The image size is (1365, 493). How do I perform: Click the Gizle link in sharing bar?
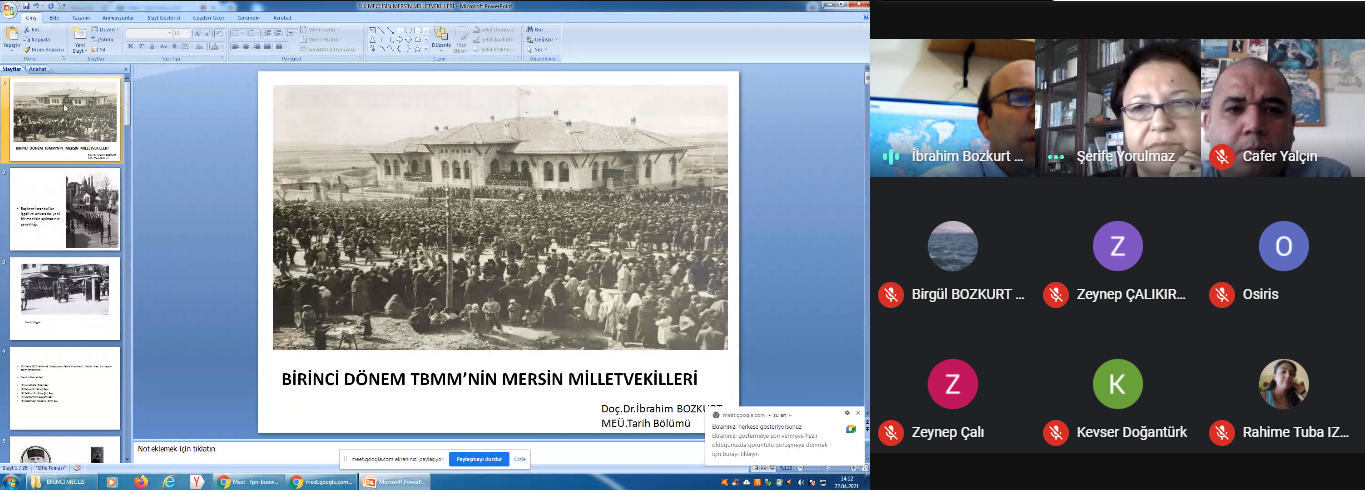[x=520, y=459]
